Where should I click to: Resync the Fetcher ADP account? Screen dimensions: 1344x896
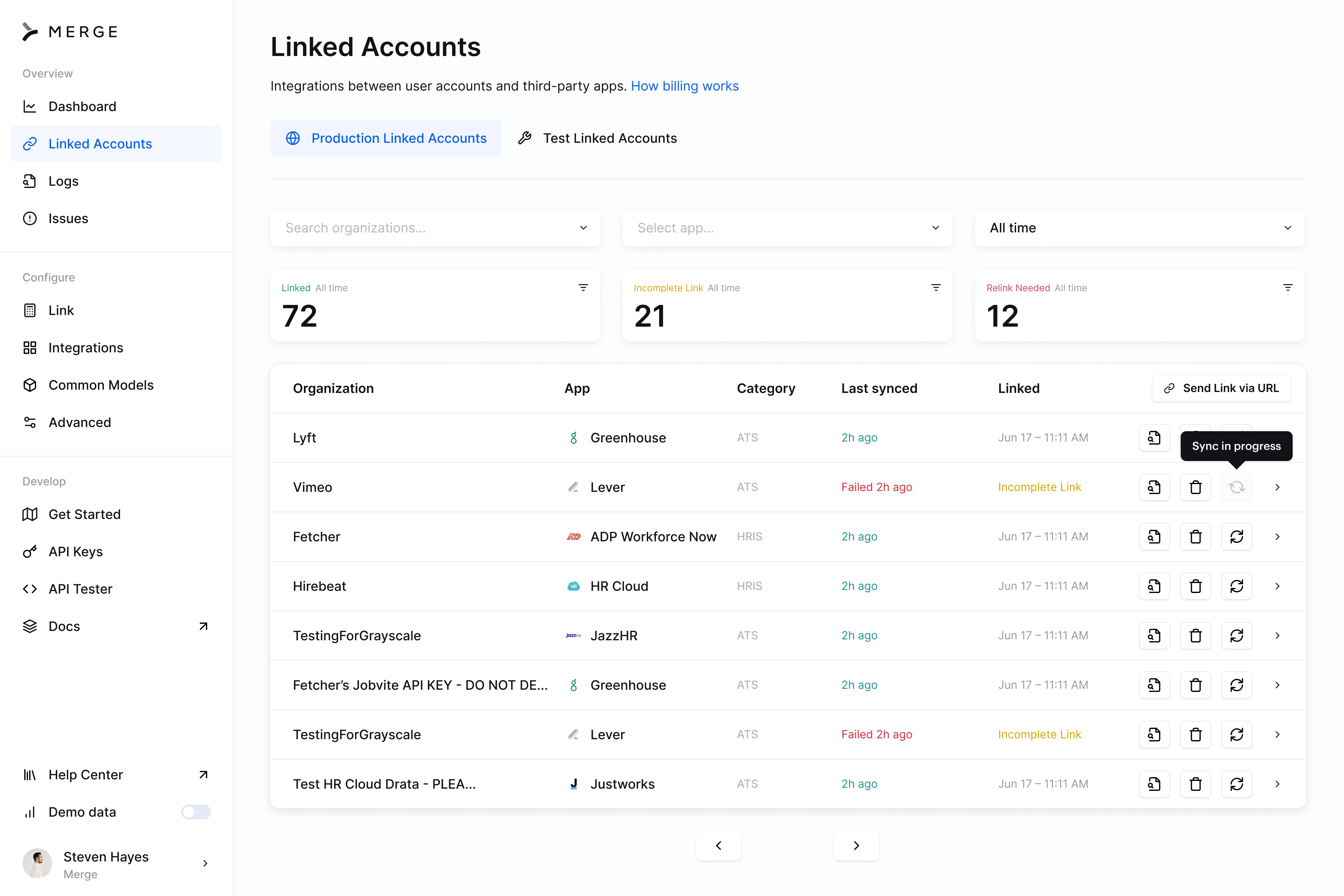tap(1237, 537)
